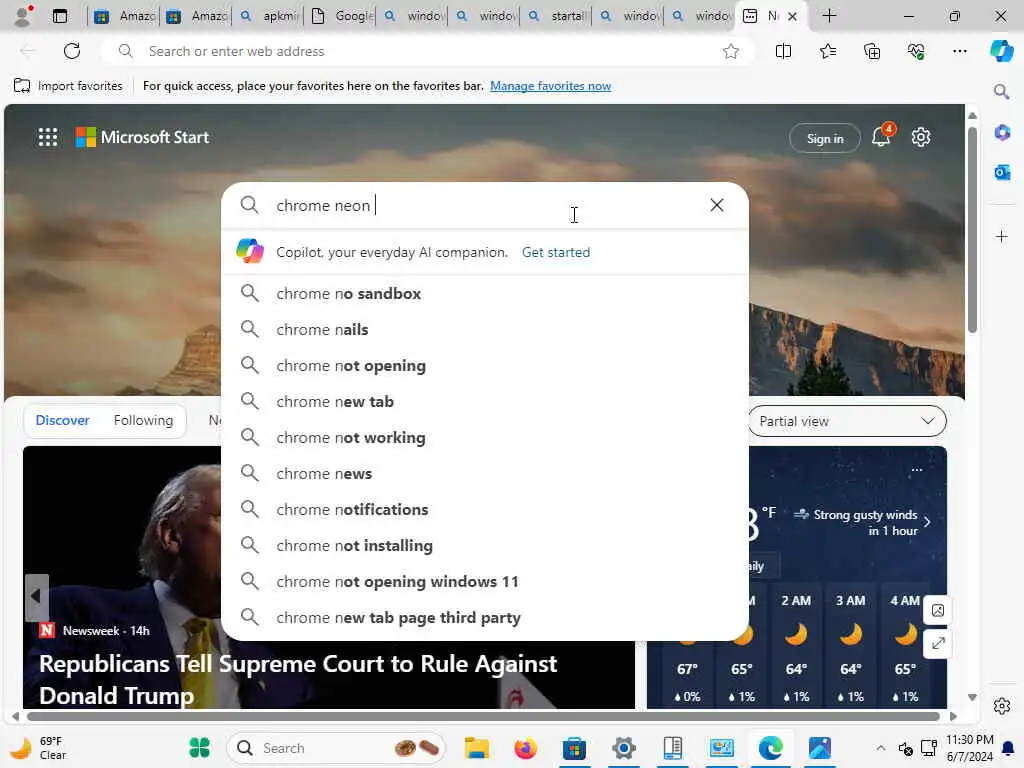Select suggestion chrome not opening windows 11

click(485, 581)
